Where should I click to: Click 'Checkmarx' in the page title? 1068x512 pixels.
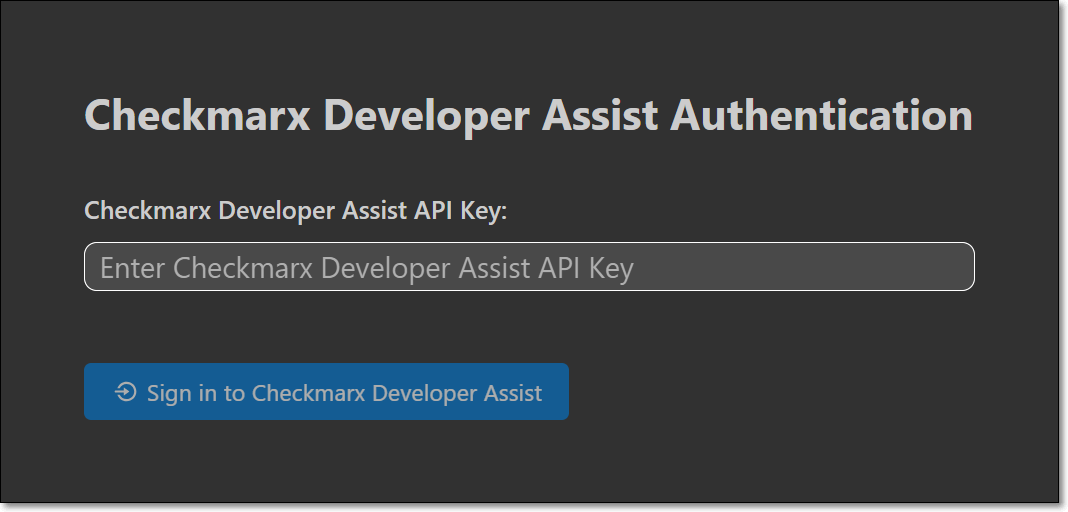[198, 116]
